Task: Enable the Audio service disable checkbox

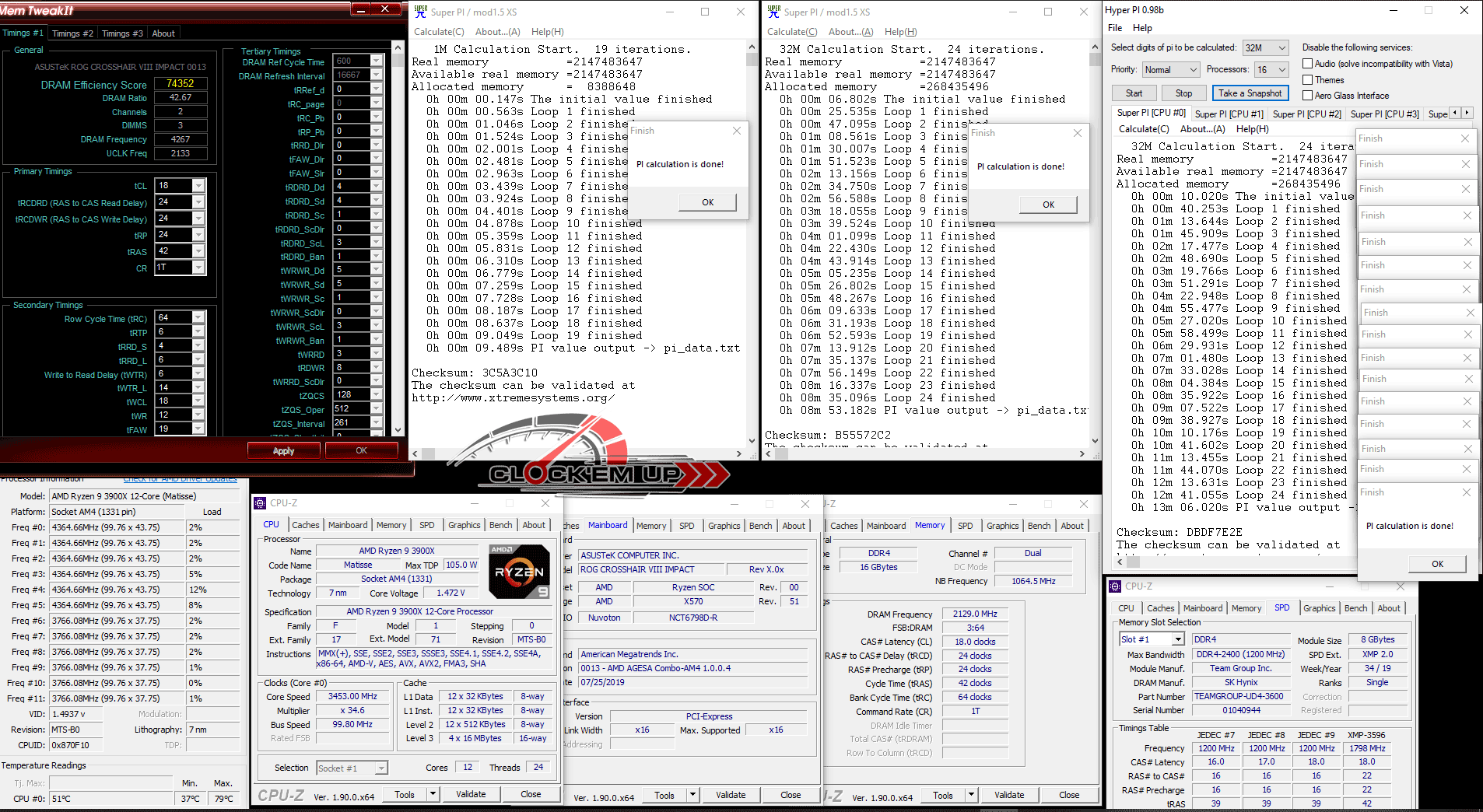Action: pyautogui.click(x=1308, y=64)
